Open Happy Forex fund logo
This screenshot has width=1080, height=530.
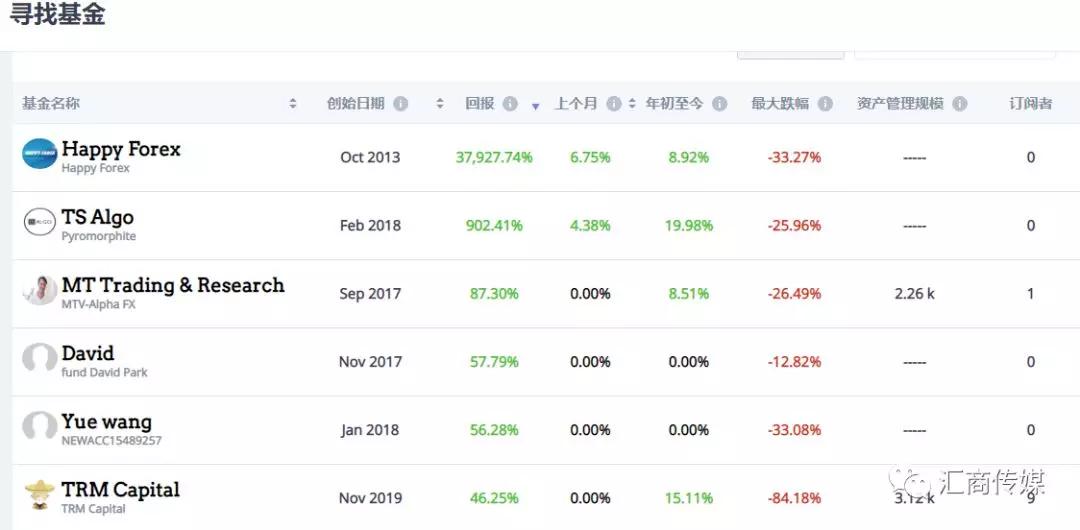[x=39, y=154]
